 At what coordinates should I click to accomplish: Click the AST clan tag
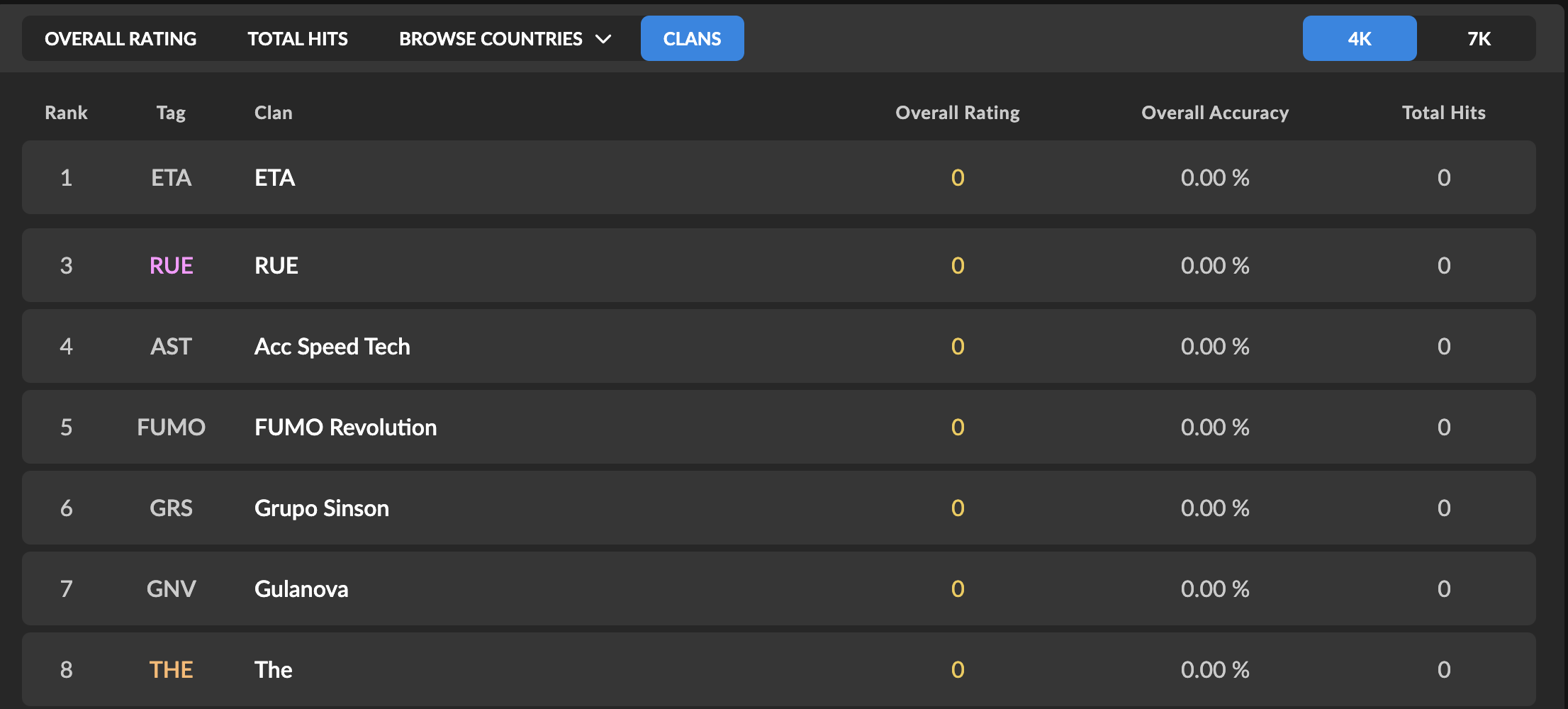171,347
